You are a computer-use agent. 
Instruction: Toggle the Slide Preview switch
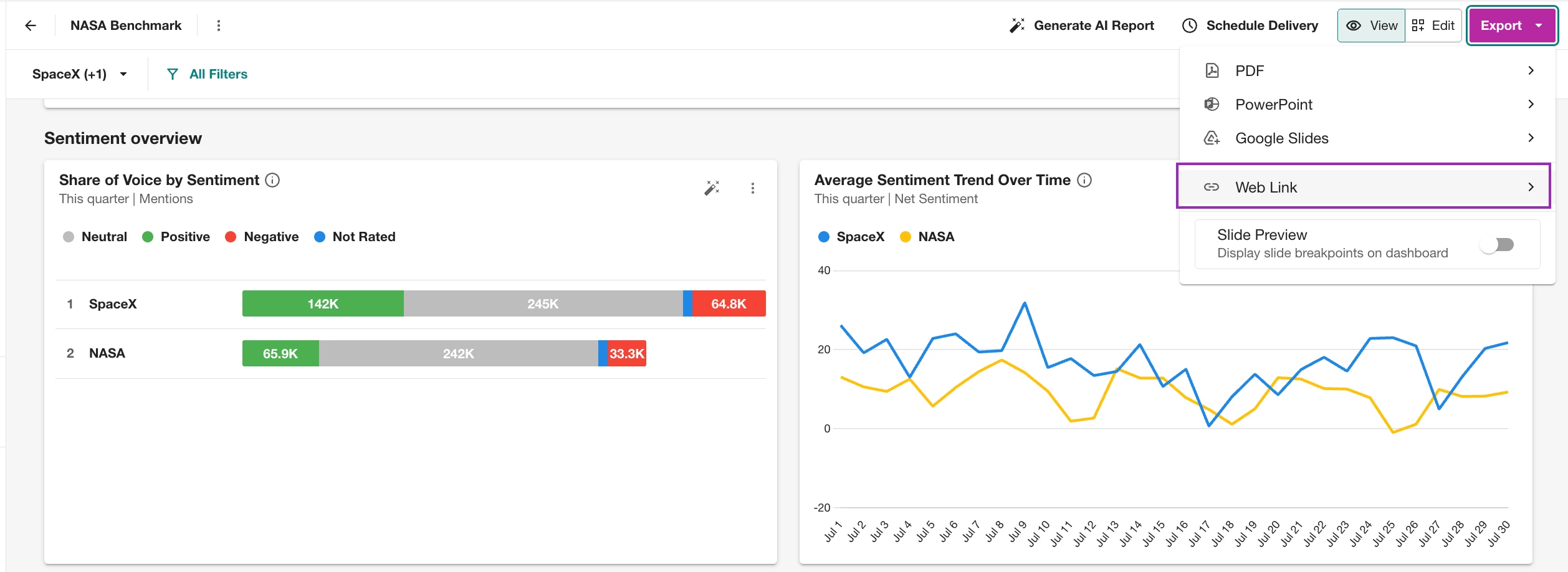(1498, 245)
